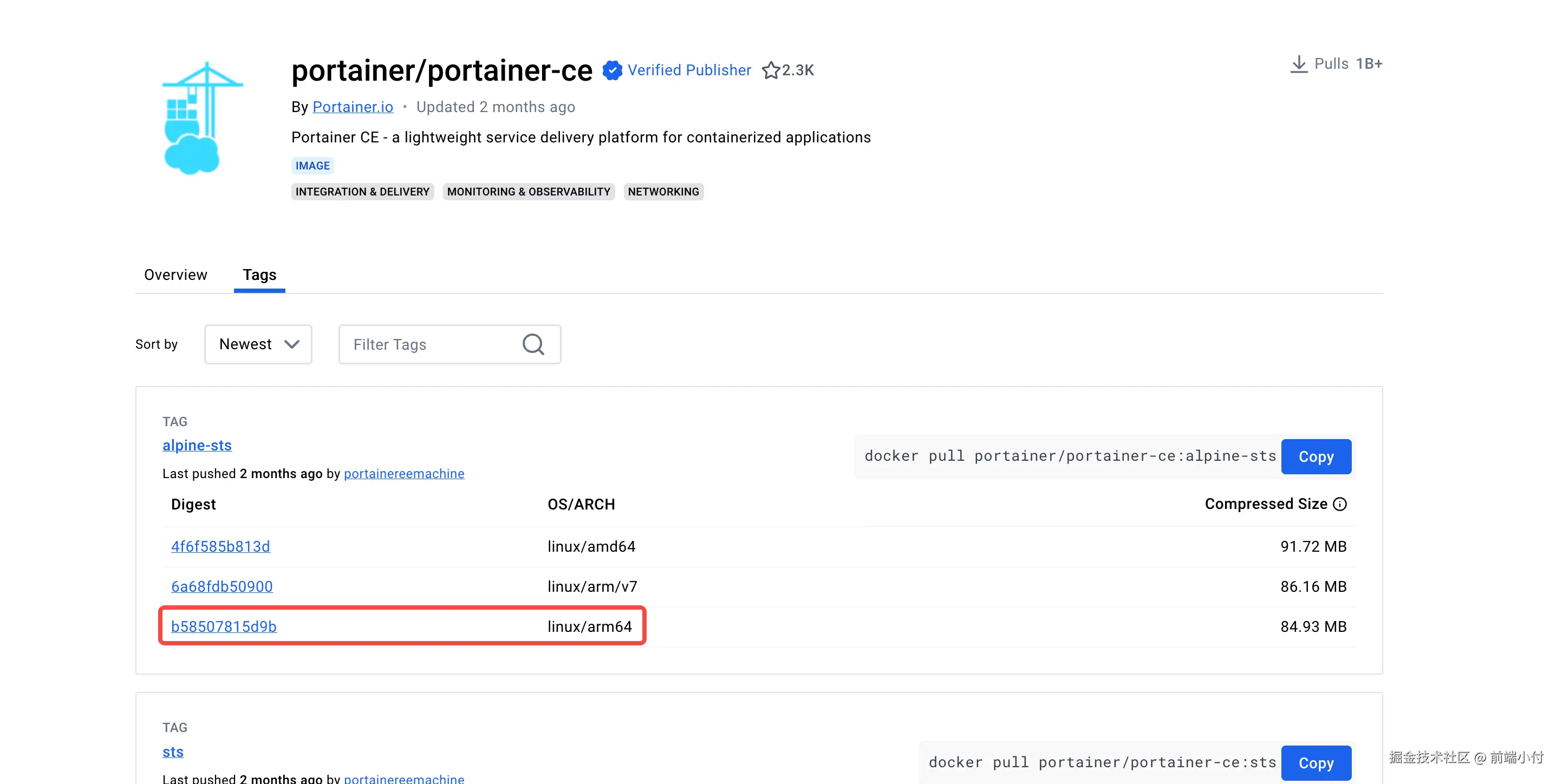Open digest 4f6f585b813d for linux/amd64
The image size is (1563, 784).
(220, 547)
